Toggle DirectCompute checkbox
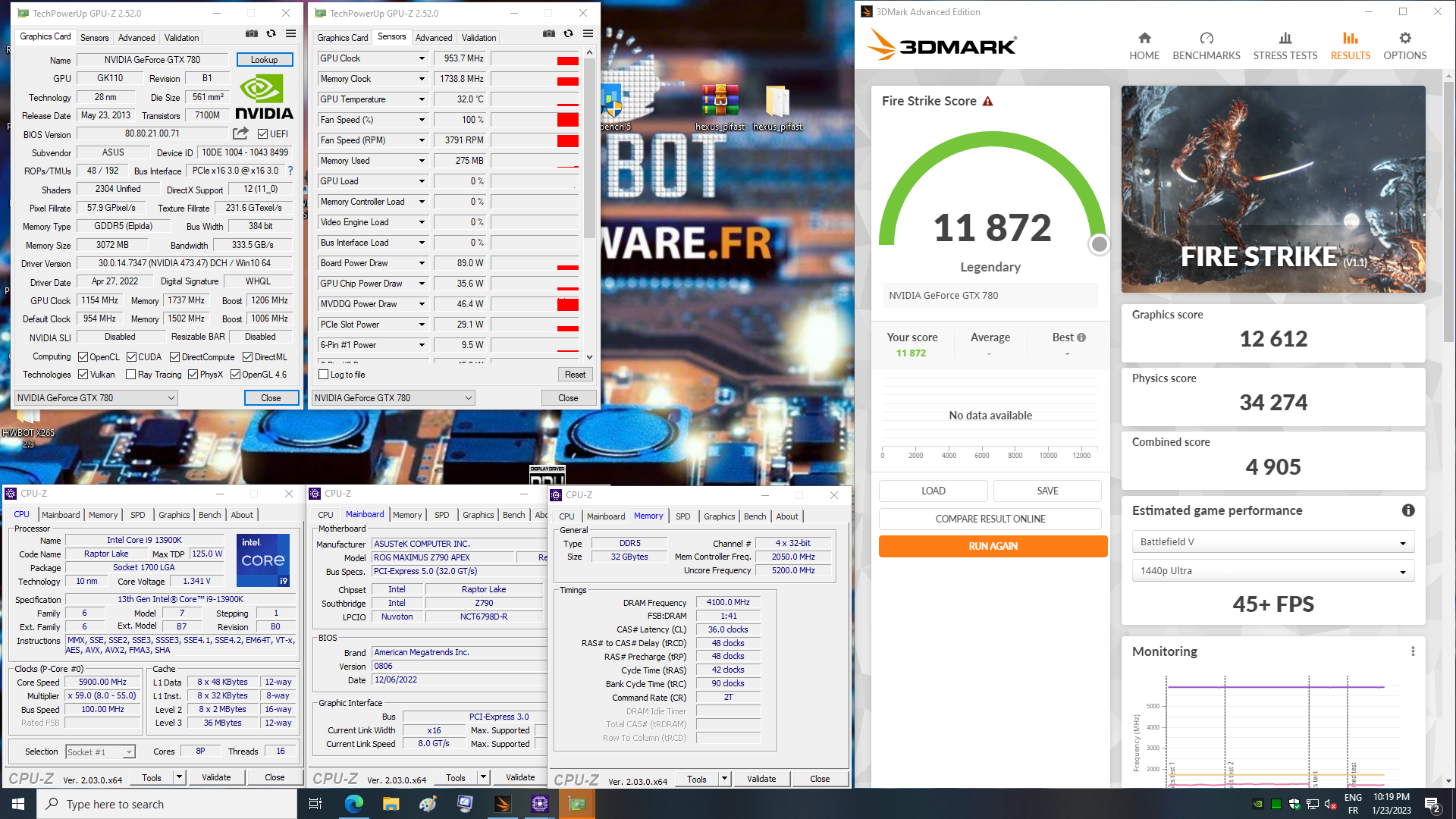This screenshot has width=1456, height=819. tap(174, 356)
